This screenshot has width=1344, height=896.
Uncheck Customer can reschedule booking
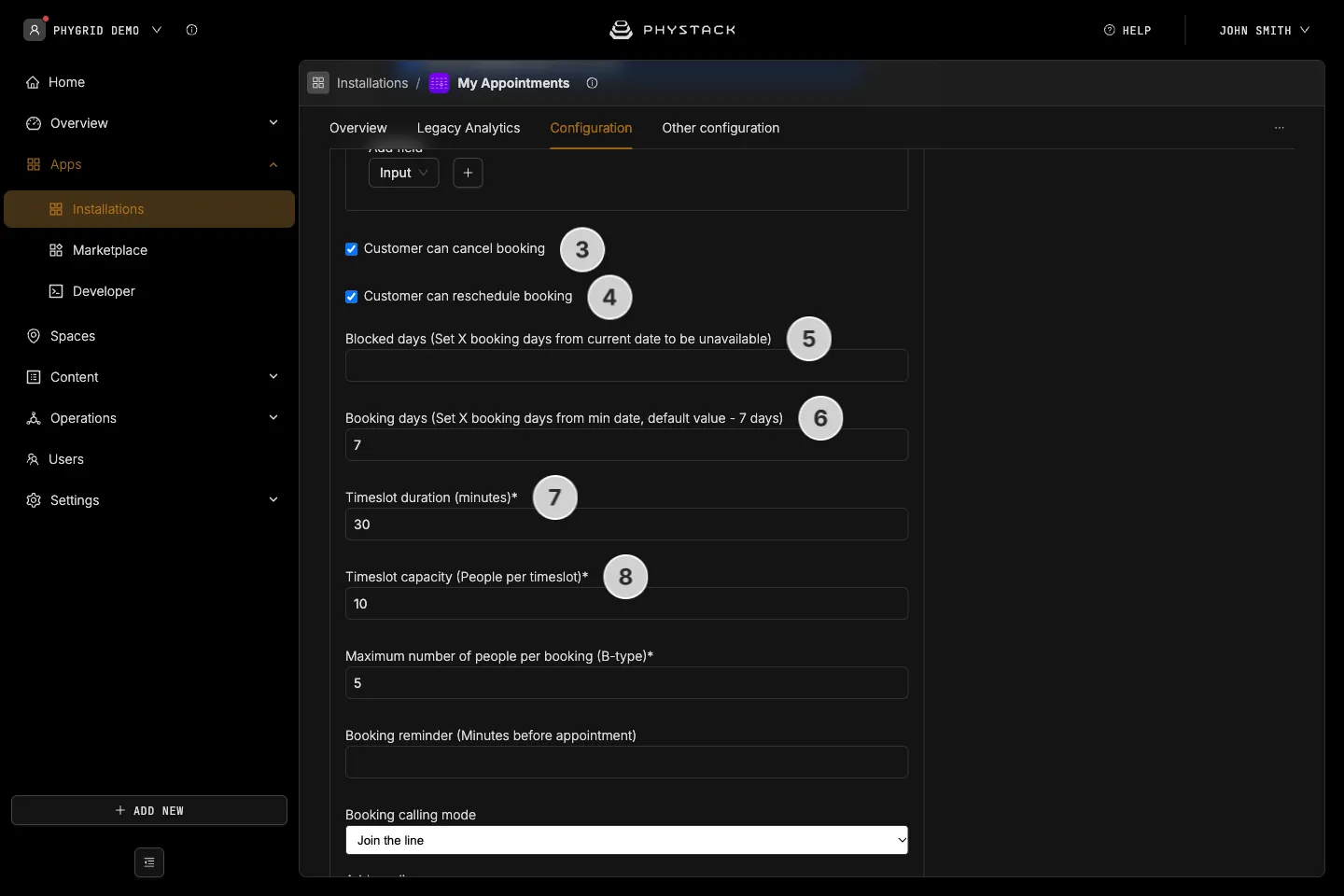click(x=352, y=297)
